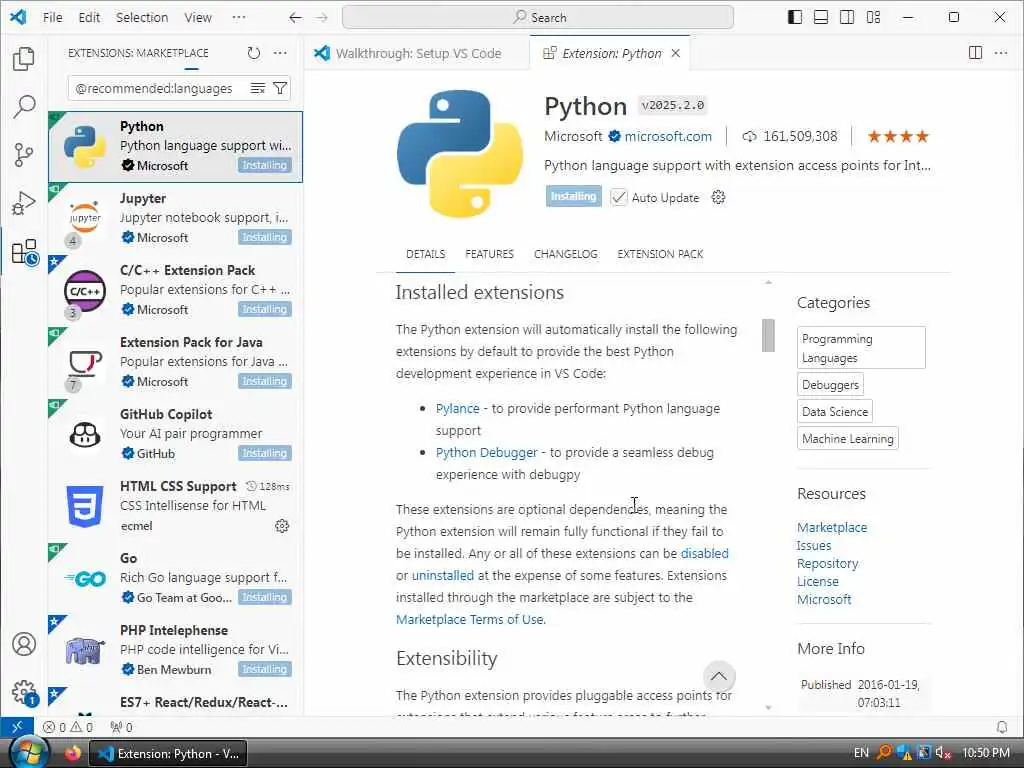
Task: Close the Extension: Python tab
Action: pyautogui.click(x=676, y=53)
